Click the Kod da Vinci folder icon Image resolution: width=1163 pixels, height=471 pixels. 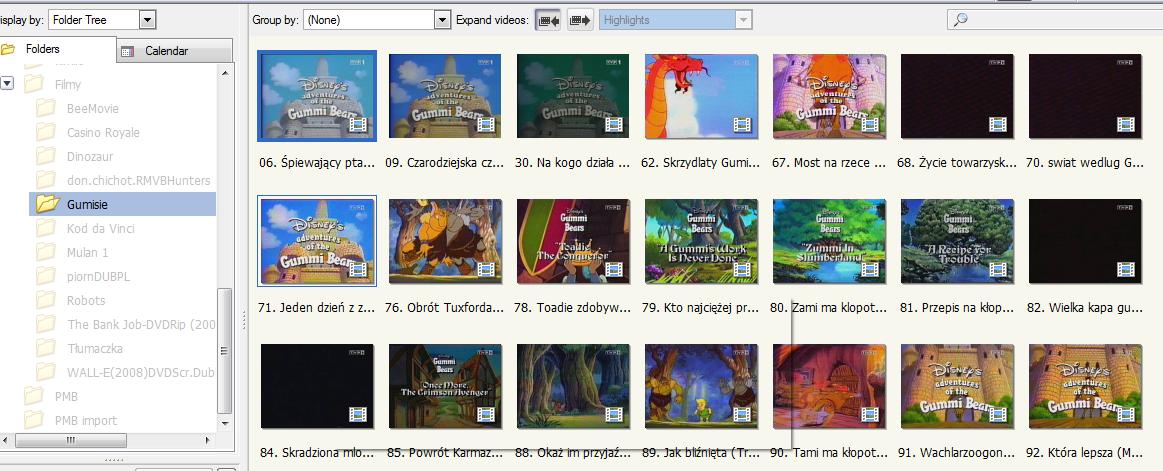[x=46, y=228]
